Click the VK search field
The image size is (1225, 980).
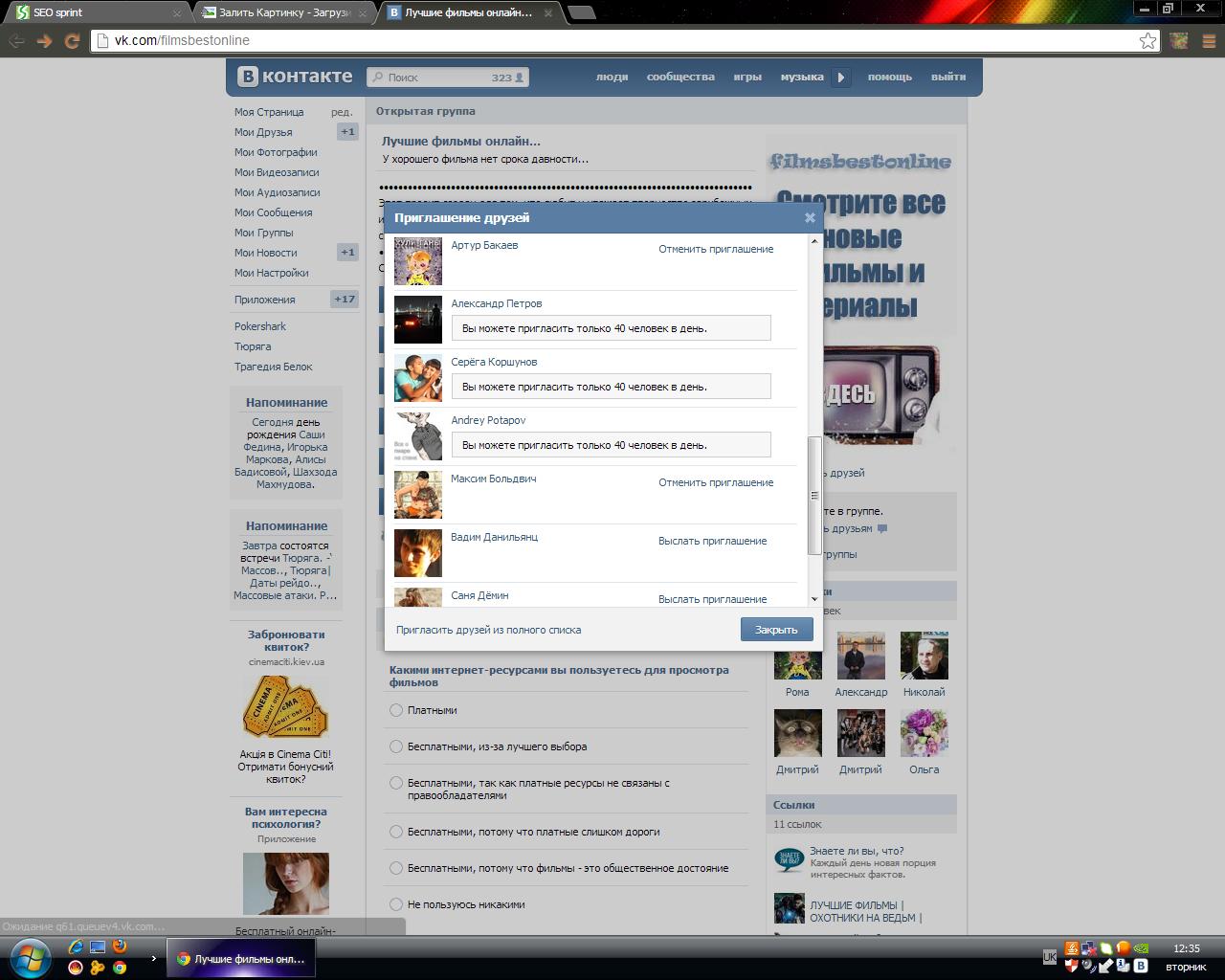pyautogui.click(x=448, y=78)
